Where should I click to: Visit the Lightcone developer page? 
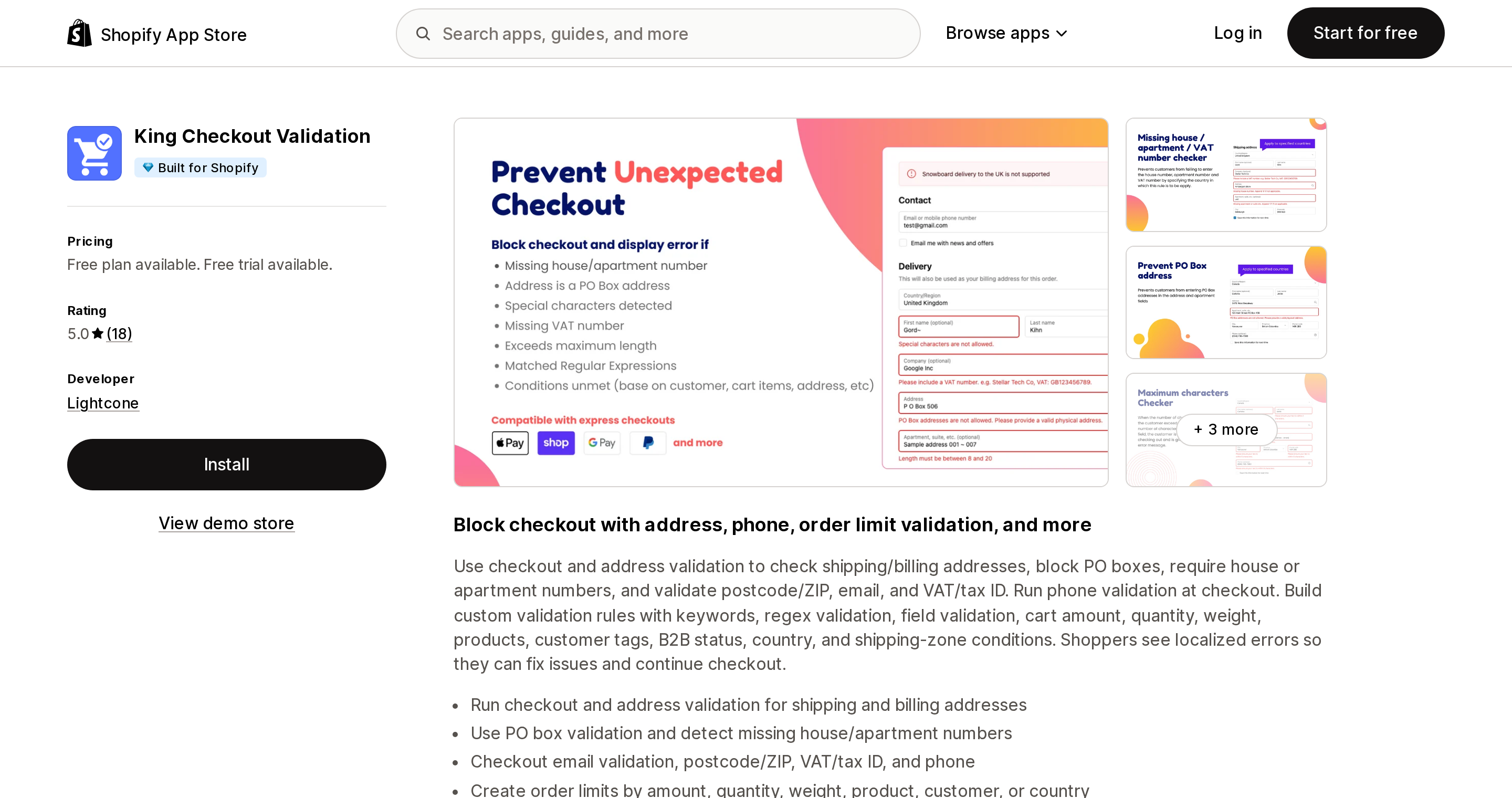tap(103, 403)
